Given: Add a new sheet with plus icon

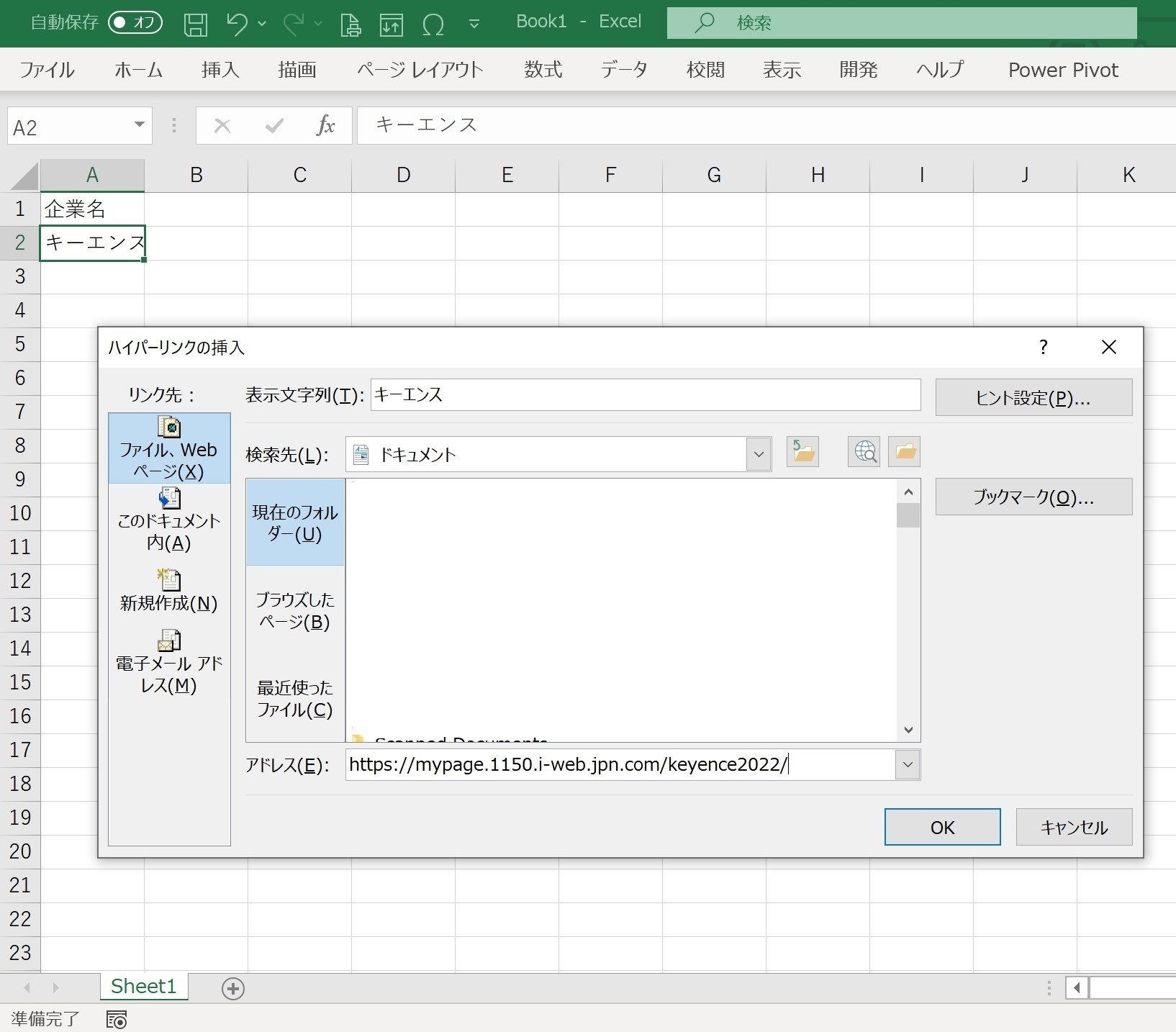Looking at the screenshot, I should (x=232, y=989).
